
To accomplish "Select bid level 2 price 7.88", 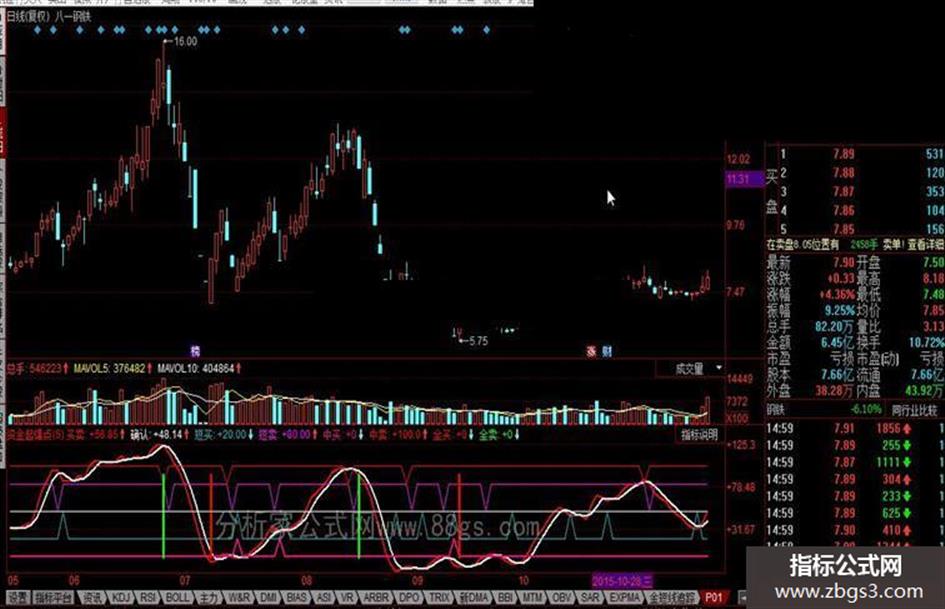I will pyautogui.click(x=843, y=173).
